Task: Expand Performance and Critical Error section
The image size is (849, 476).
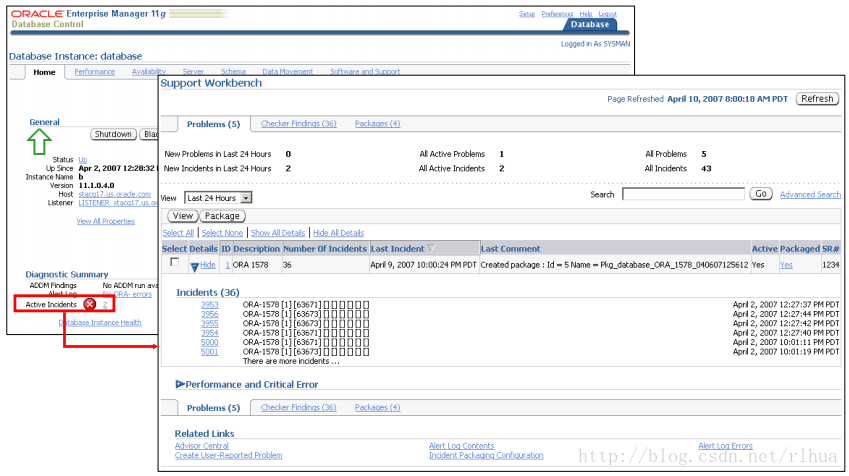Action: tap(180, 384)
